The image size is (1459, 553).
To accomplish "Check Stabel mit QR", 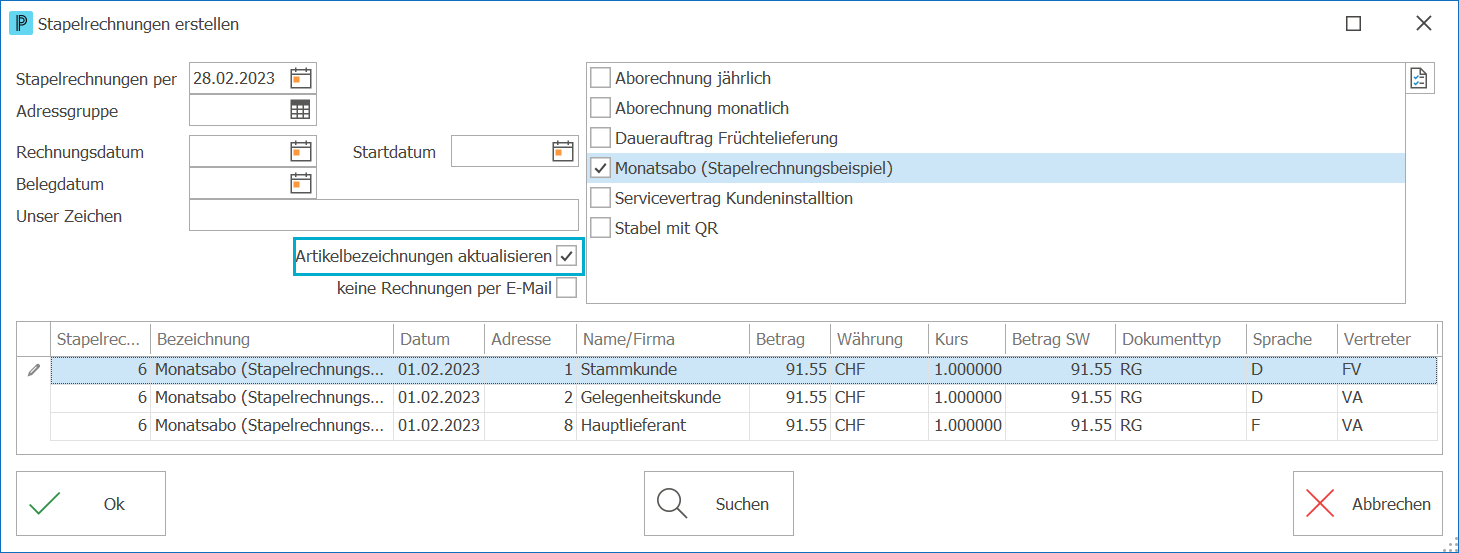I will click(600, 228).
